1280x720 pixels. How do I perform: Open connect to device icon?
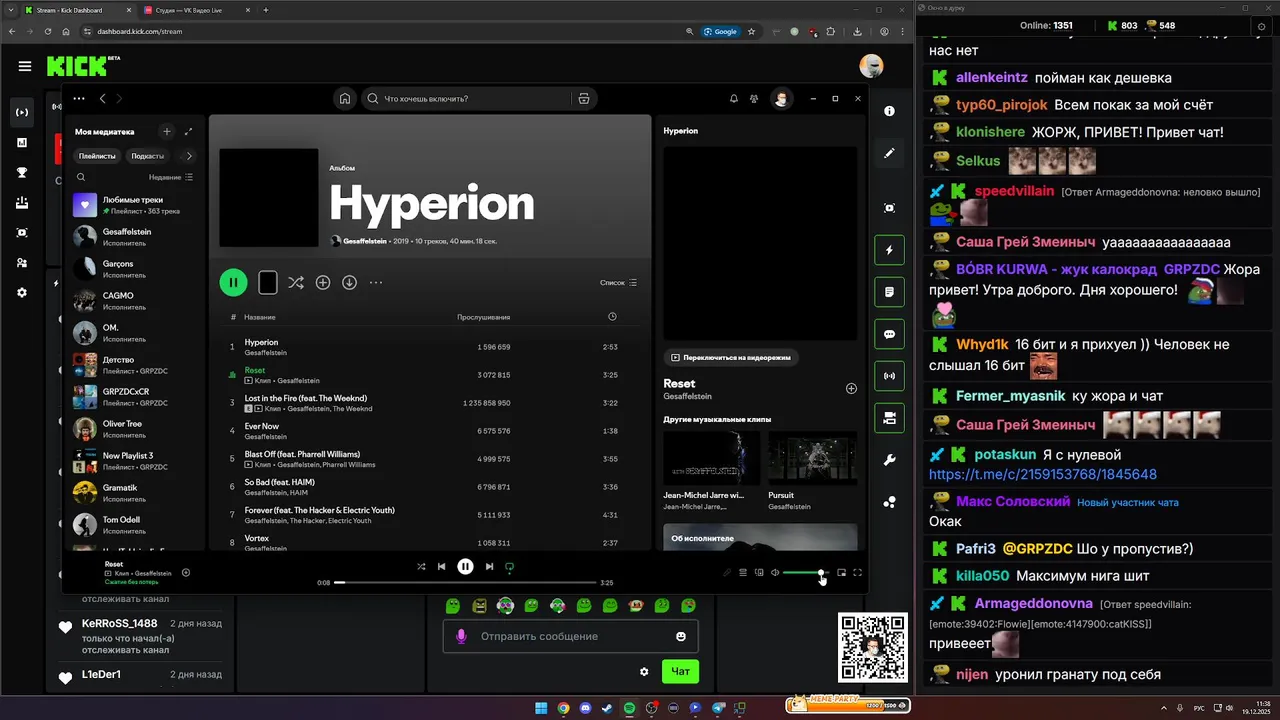pos(759,572)
